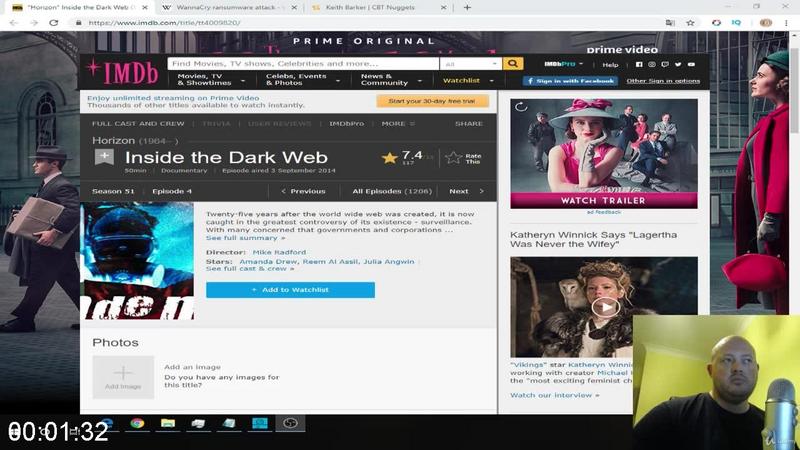This screenshot has width=800, height=450.
Task: Click the IMDb logo
Action: pyautogui.click(x=122, y=72)
